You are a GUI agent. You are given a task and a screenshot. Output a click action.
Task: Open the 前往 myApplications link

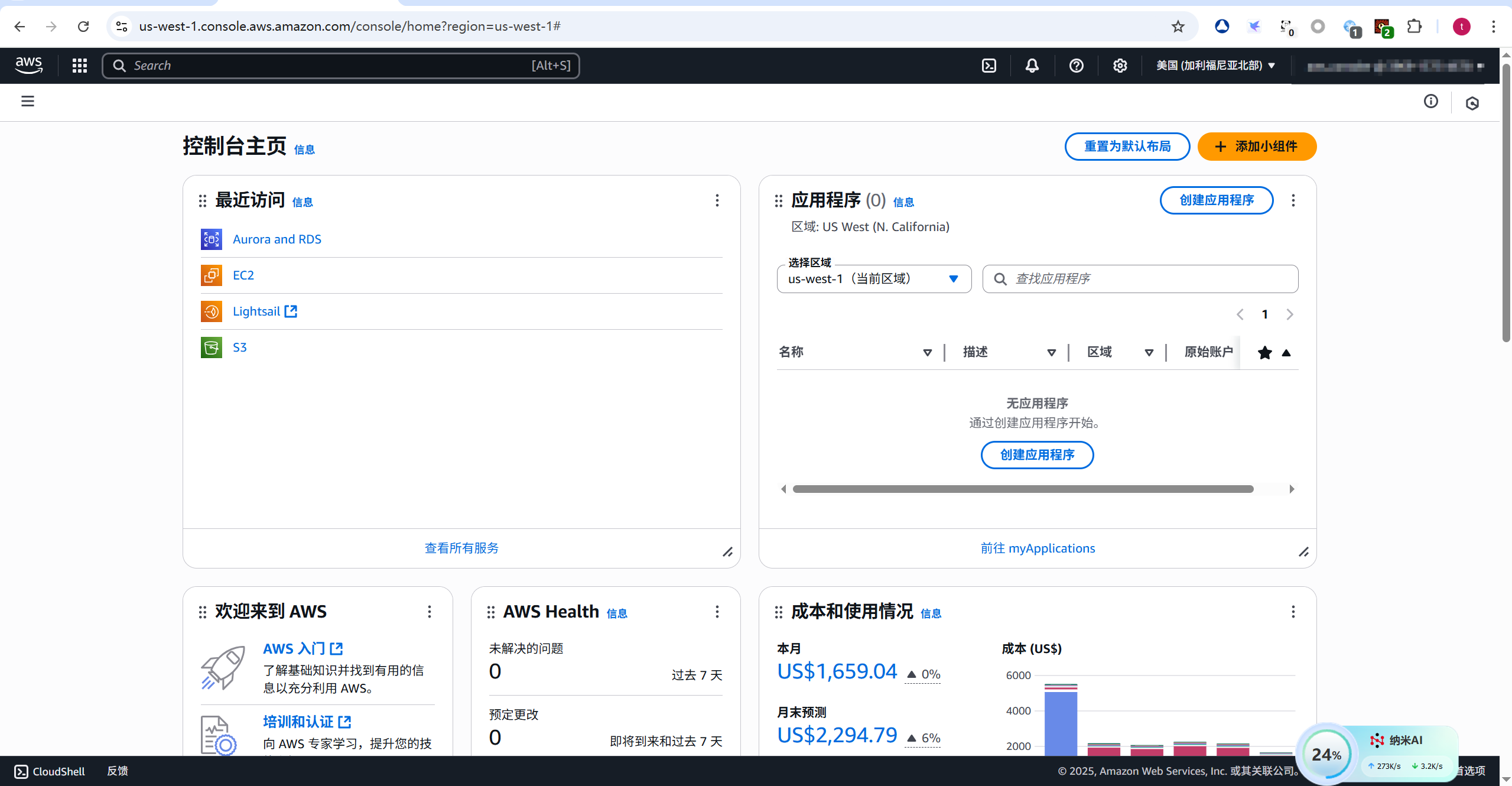[x=1038, y=548]
